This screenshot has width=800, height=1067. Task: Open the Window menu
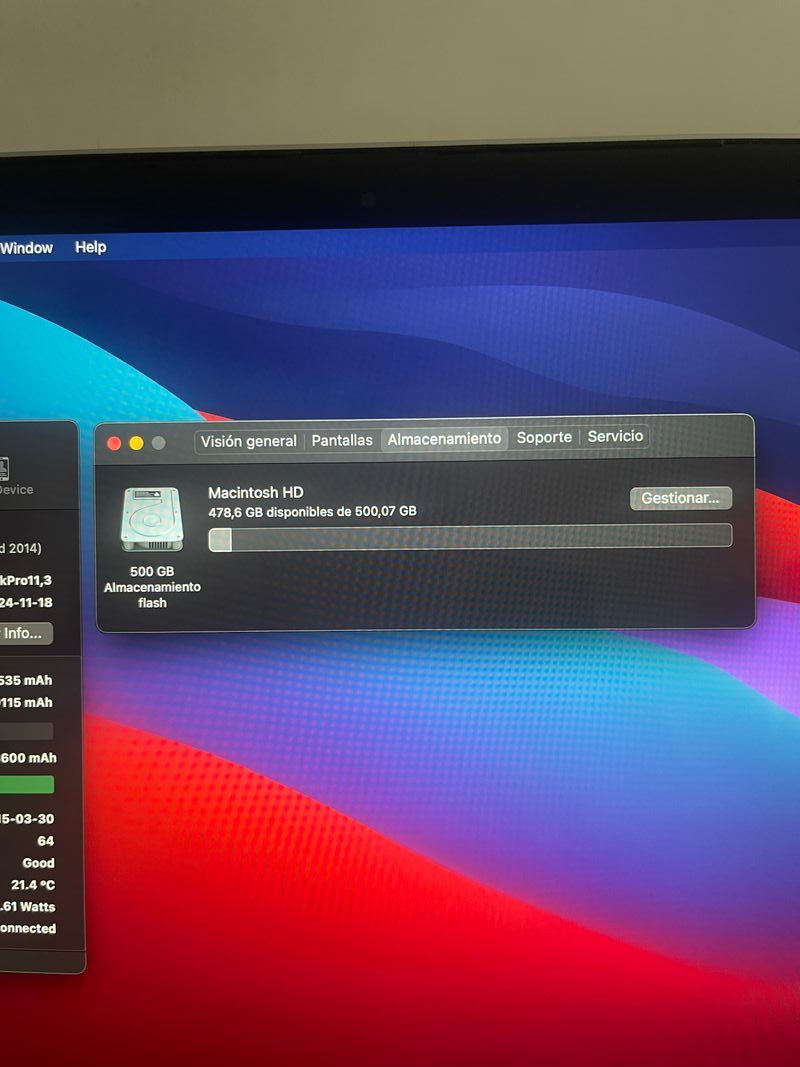coord(26,248)
